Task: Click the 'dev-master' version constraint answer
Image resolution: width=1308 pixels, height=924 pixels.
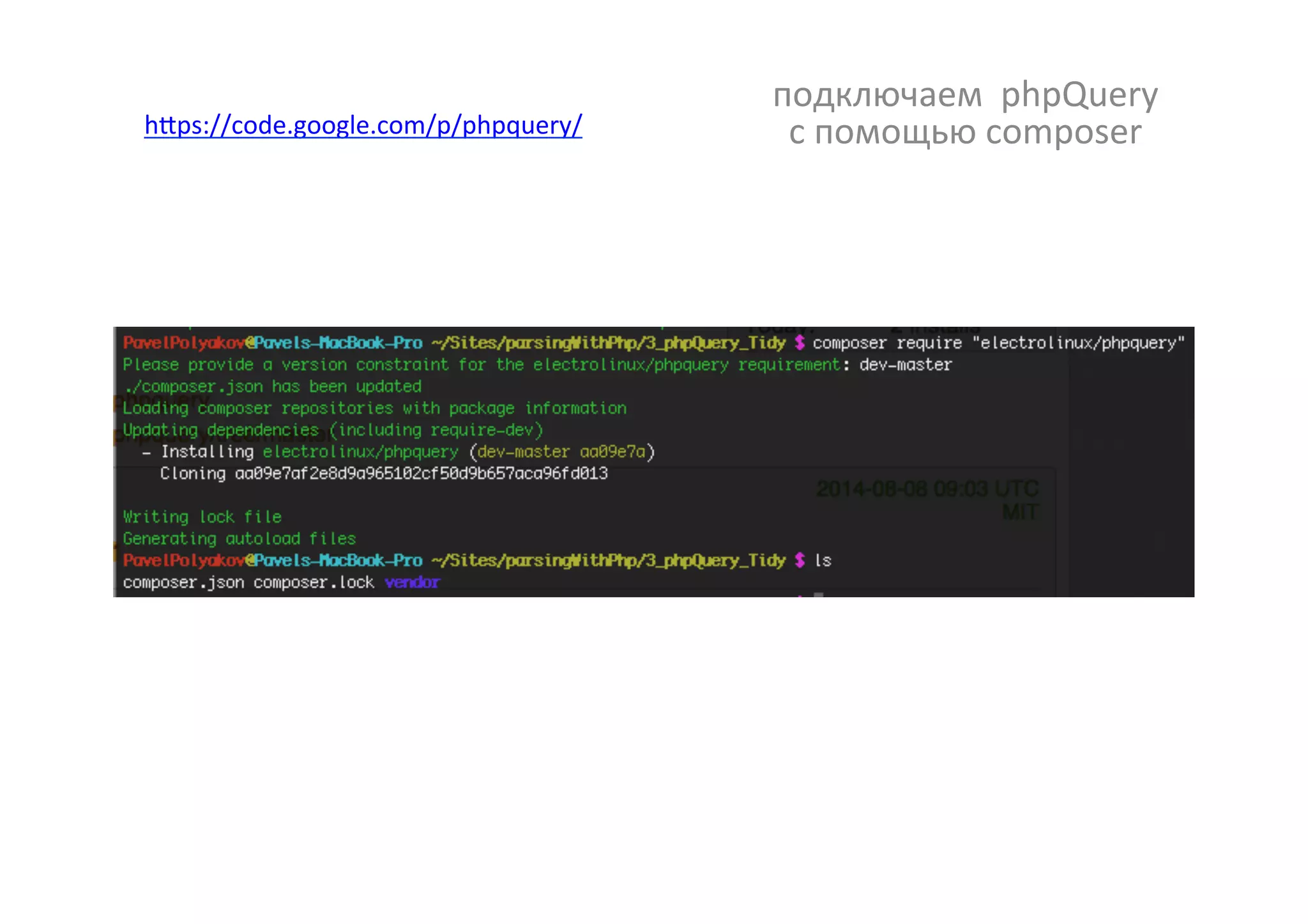Action: pos(906,365)
